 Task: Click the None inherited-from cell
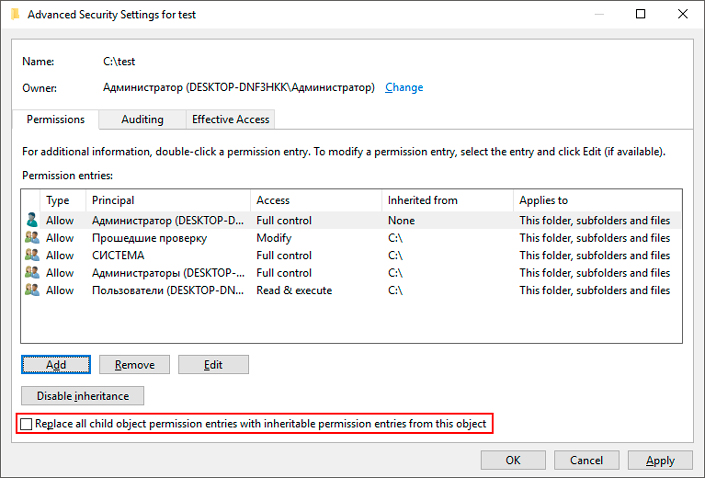pos(402,220)
